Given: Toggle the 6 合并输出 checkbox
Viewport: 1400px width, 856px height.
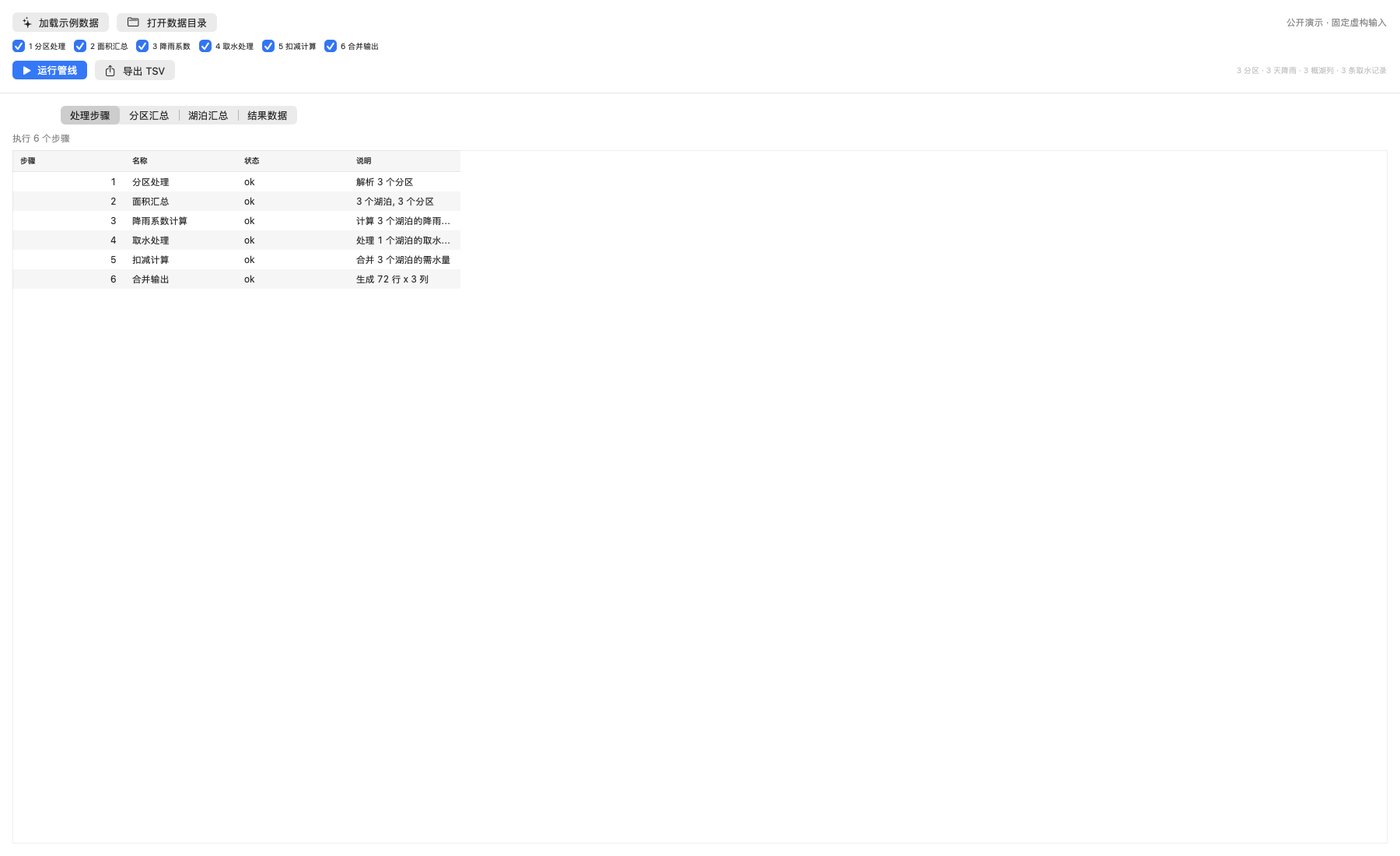Looking at the screenshot, I should (x=330, y=46).
